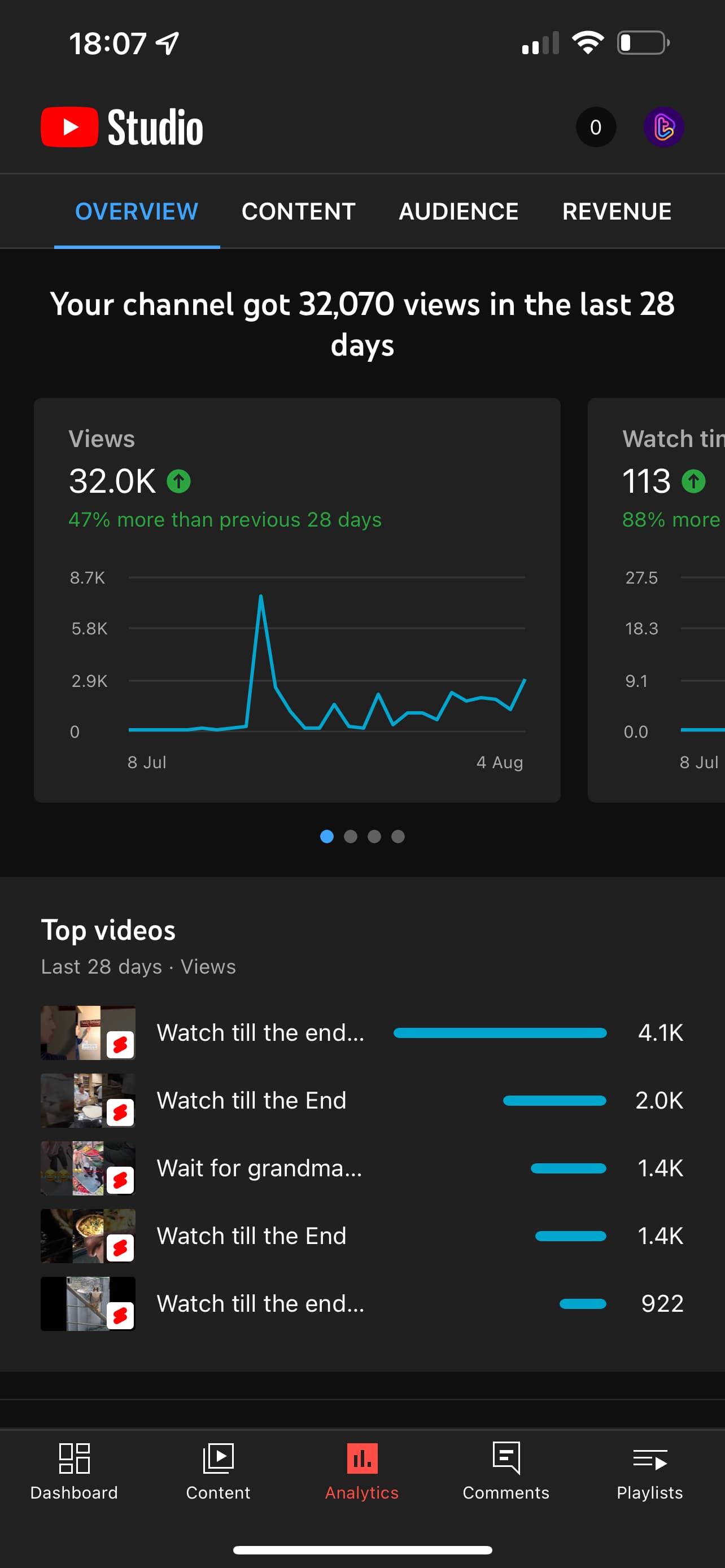Switch to the AUDIENCE analytics tab
Screen dimensions: 725x1568
click(458, 211)
